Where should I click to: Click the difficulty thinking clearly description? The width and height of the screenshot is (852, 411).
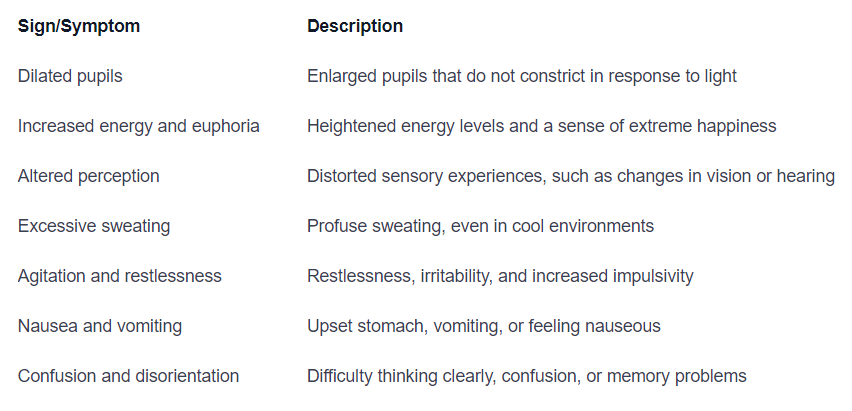tap(526, 376)
